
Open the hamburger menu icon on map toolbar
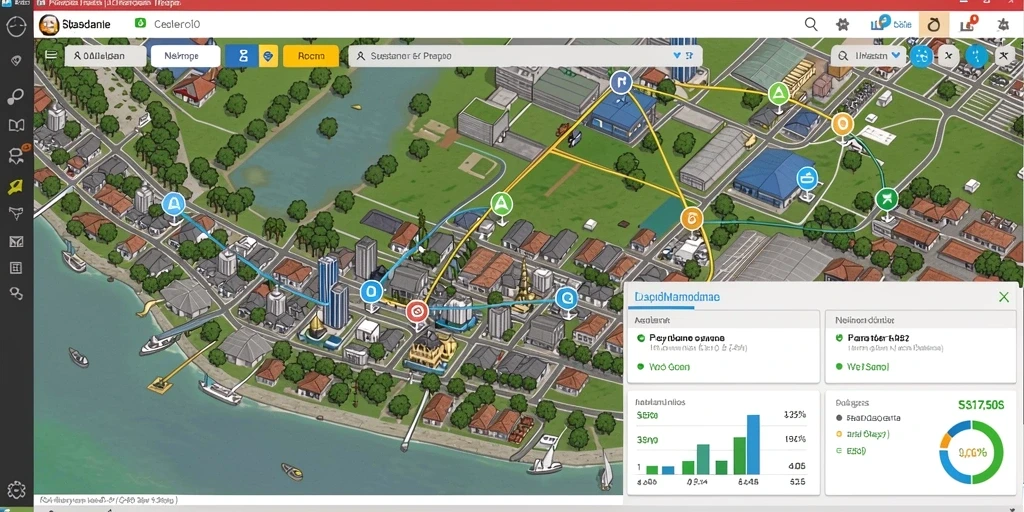(52, 56)
